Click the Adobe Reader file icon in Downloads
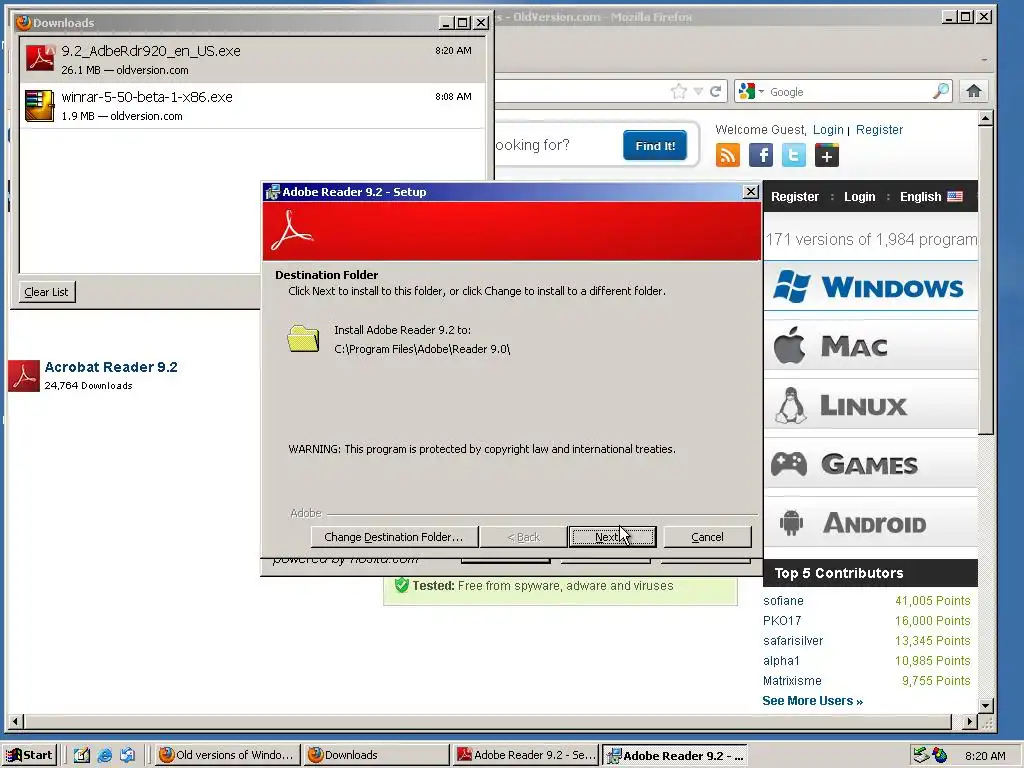This screenshot has height=768, width=1024. tap(40, 58)
